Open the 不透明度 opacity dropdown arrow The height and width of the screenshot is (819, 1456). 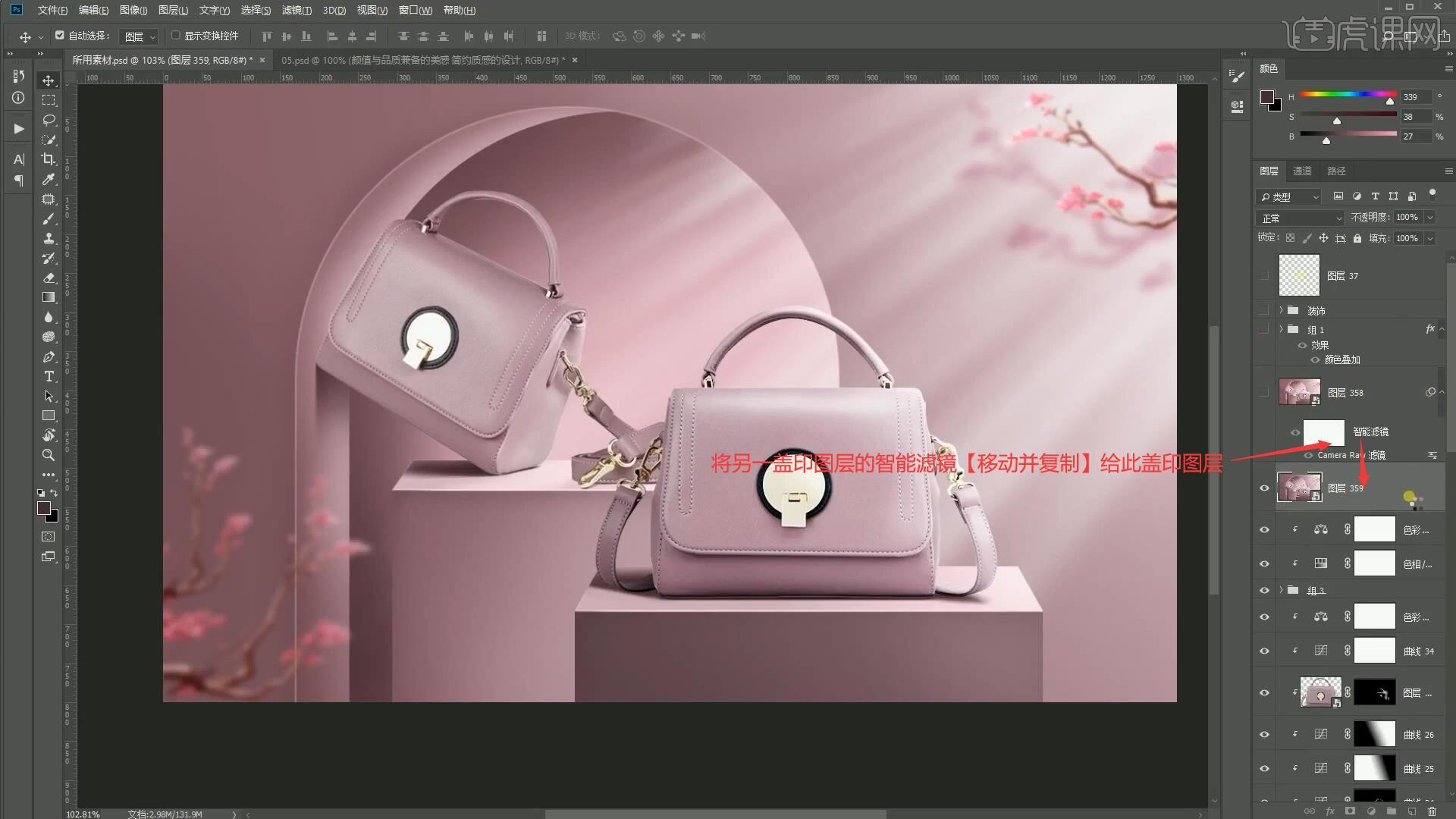(x=1430, y=218)
